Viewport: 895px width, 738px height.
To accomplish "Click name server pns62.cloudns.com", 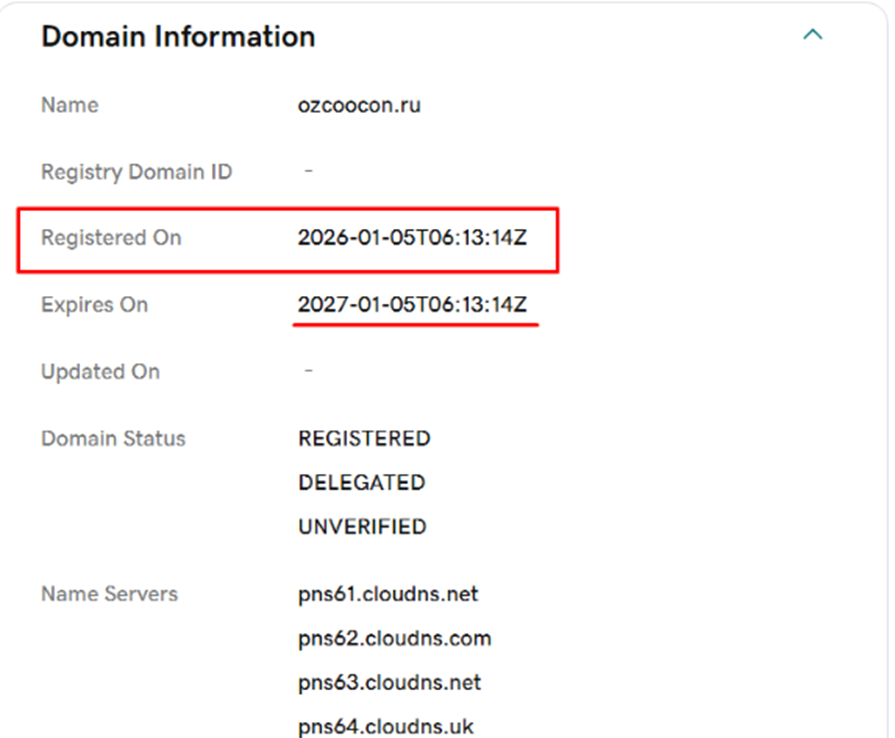I will point(394,638).
